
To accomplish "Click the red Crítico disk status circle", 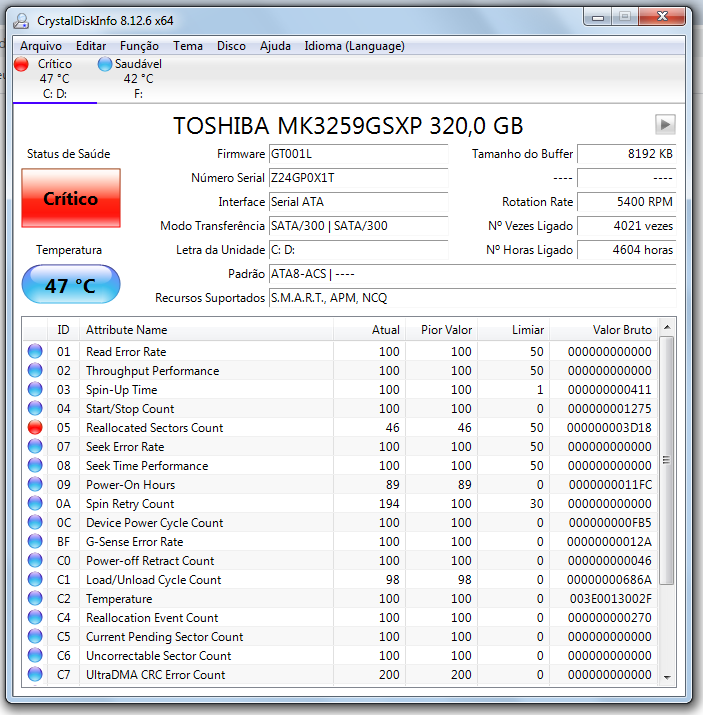I will click(21, 64).
